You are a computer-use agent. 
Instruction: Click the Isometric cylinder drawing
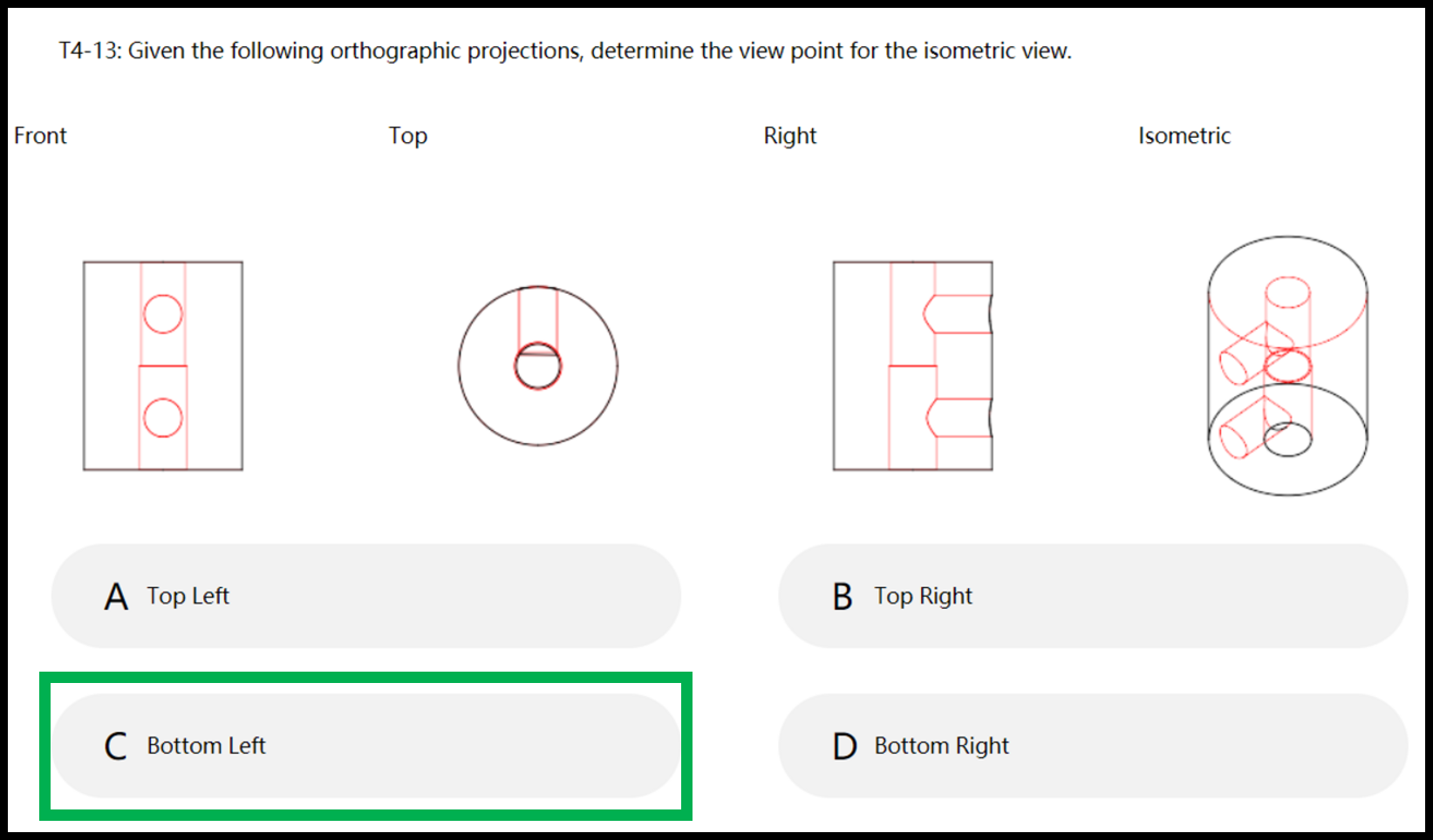(1287, 365)
